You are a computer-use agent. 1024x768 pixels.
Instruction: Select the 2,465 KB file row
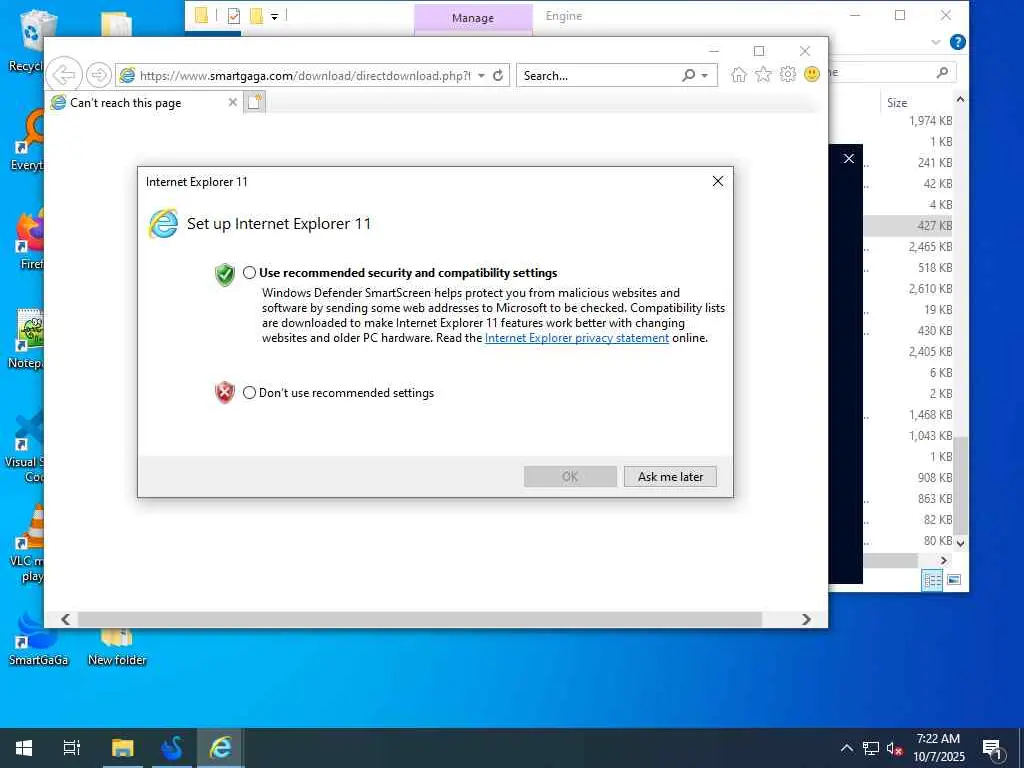click(908, 246)
